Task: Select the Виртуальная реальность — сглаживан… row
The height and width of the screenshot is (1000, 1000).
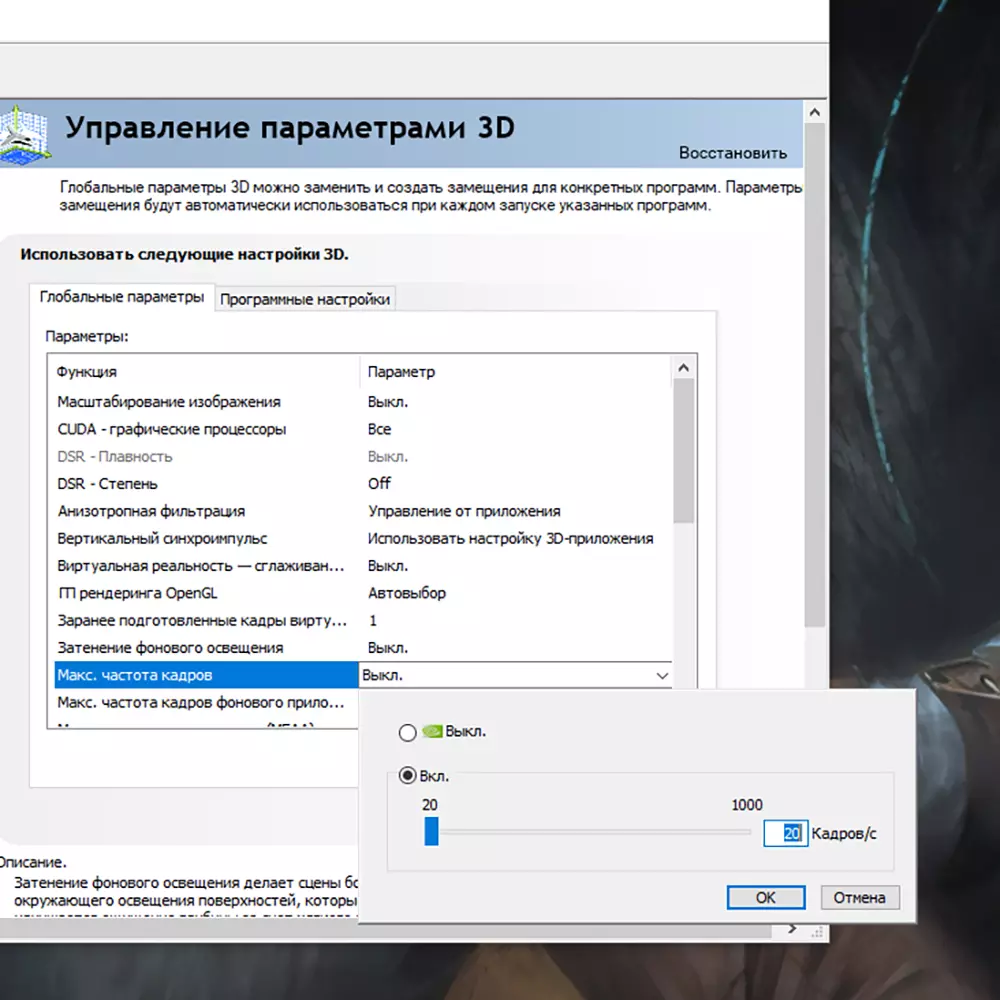Action: click(x=363, y=566)
